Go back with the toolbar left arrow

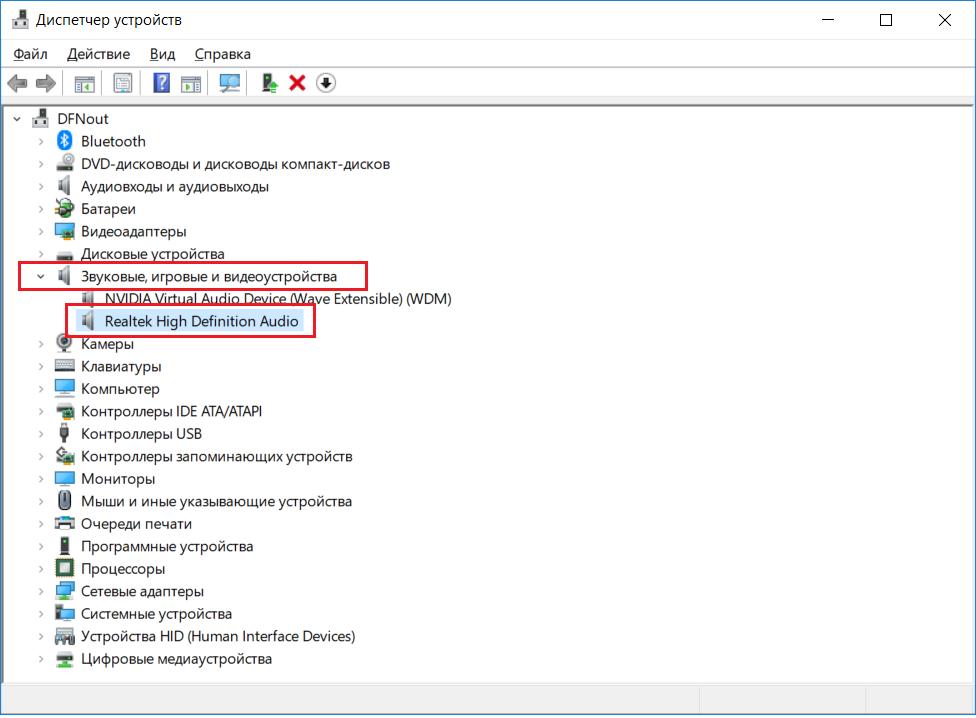coord(17,83)
